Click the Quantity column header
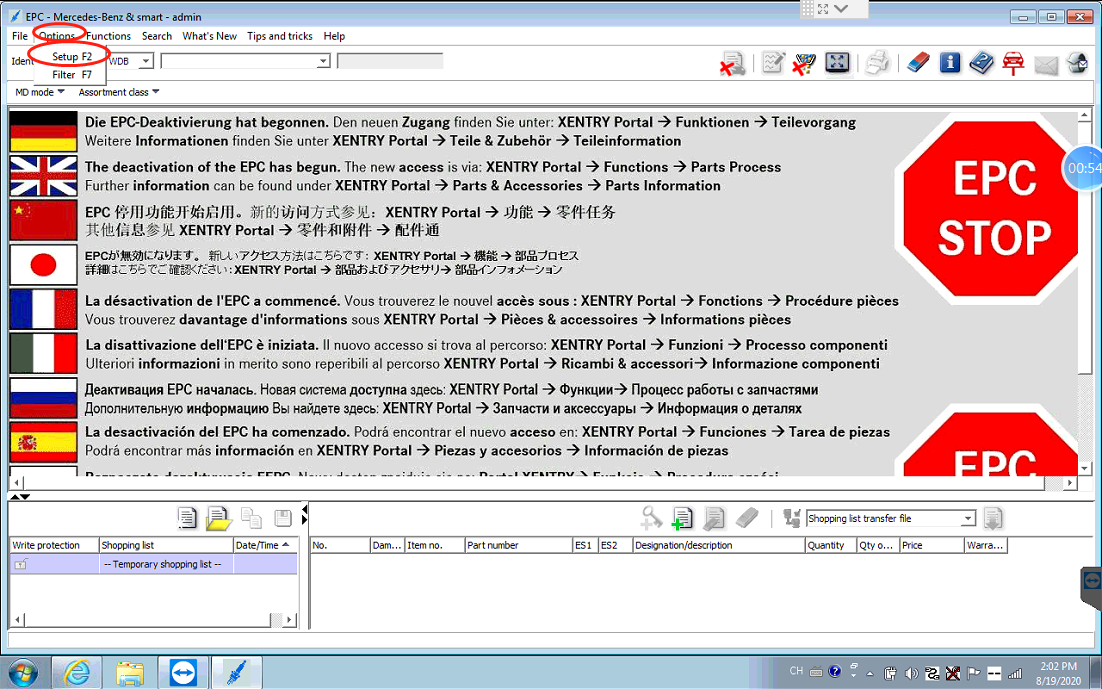Screen dimensions: 1102x689 [831, 545]
